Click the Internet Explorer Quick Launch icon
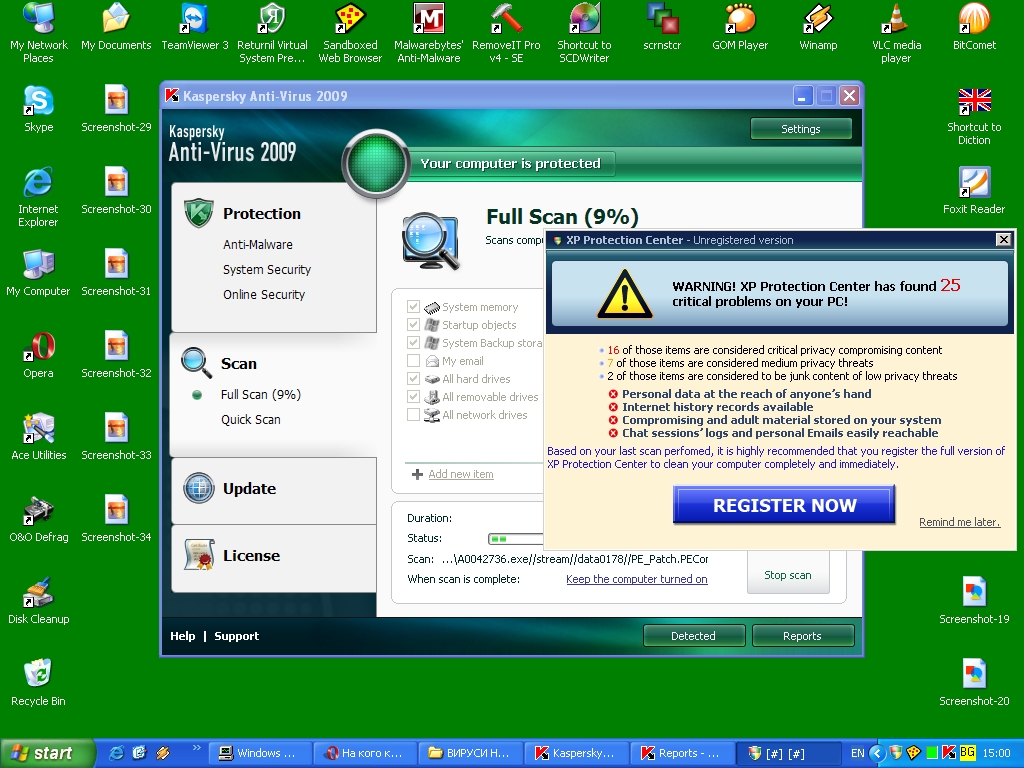 116,753
